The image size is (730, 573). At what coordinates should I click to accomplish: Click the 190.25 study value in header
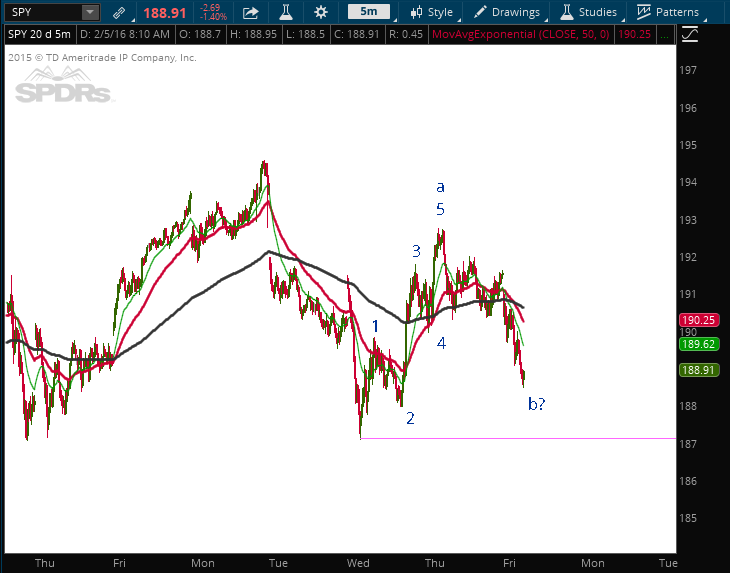coord(634,34)
